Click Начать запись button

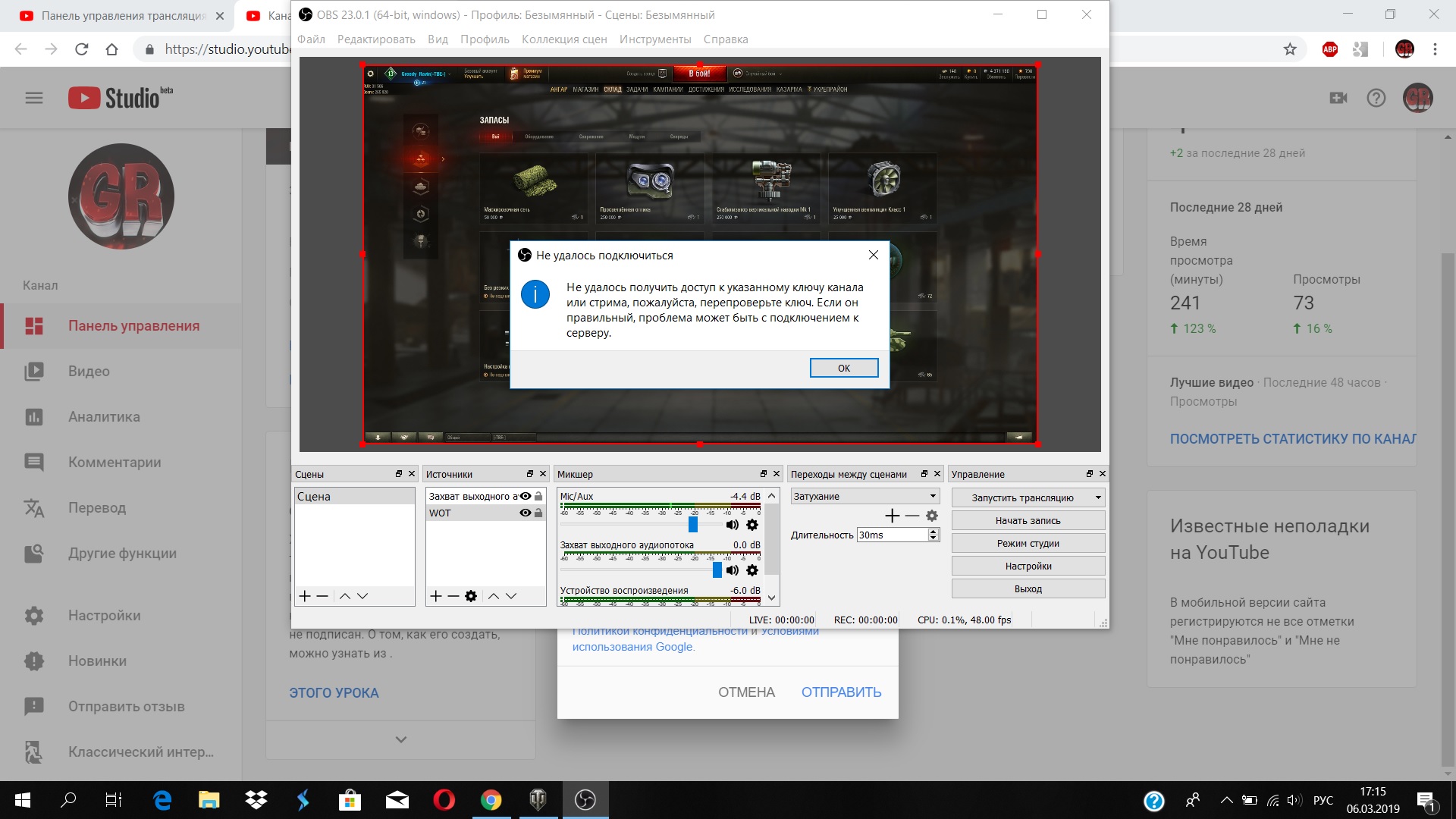1028,521
